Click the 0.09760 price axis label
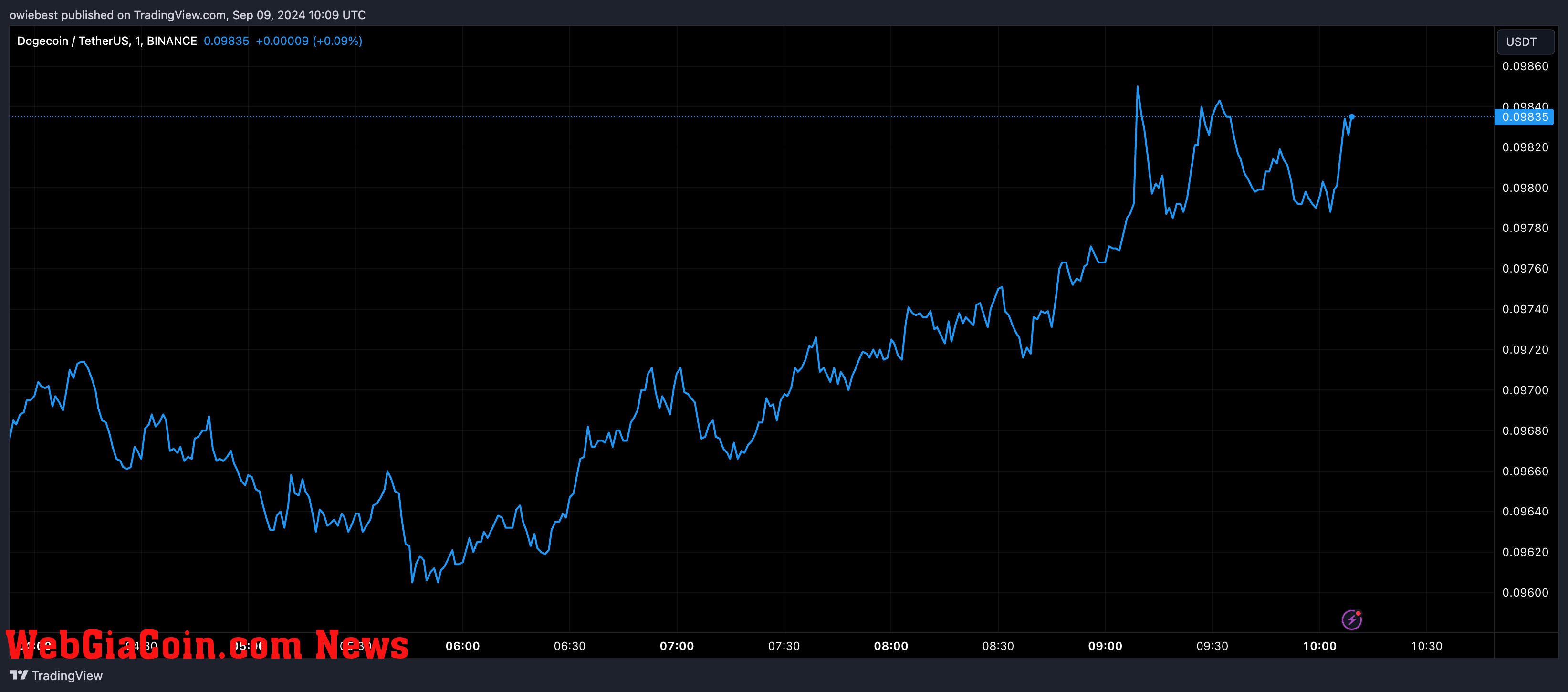 [1525, 269]
